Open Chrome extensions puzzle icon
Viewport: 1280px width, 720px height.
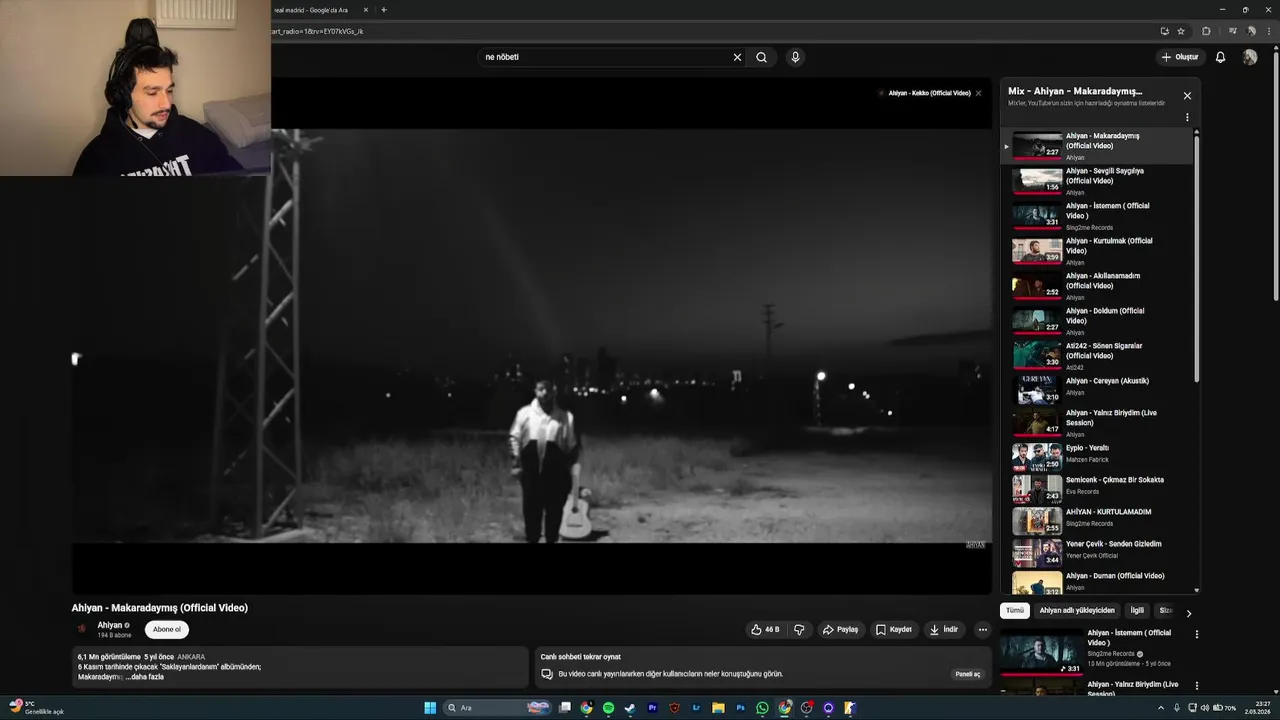1205,31
